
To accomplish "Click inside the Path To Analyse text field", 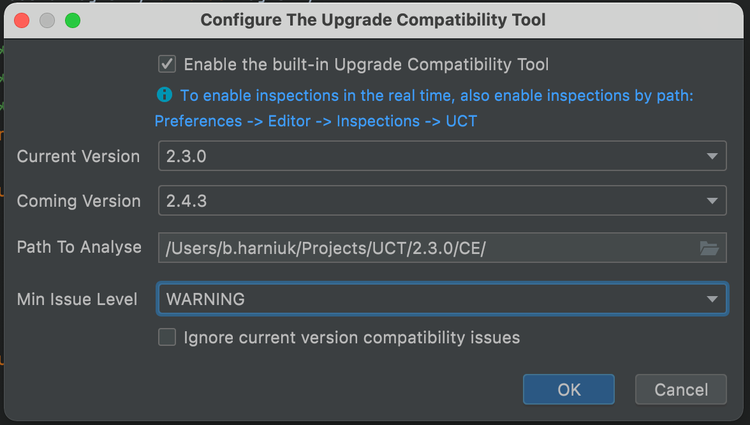I will tap(420, 248).
